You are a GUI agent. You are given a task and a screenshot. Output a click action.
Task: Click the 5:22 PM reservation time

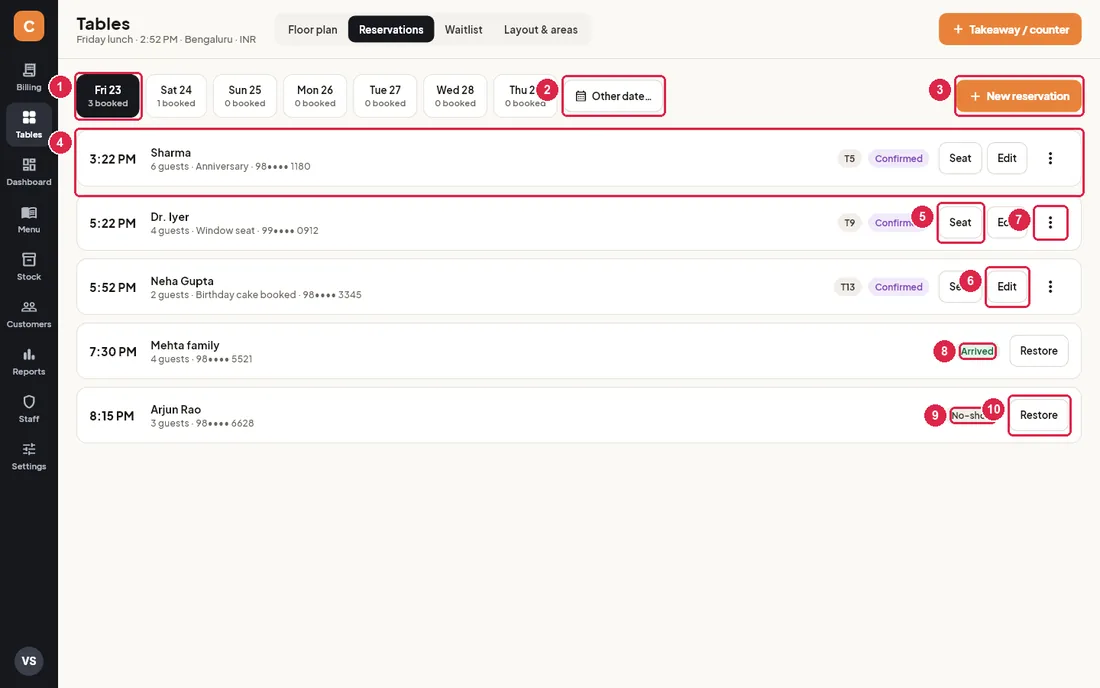(112, 224)
